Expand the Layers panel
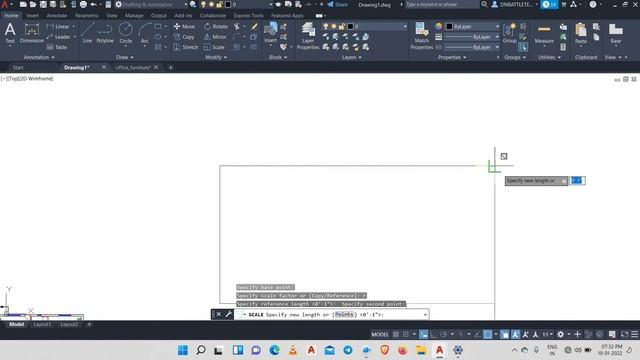This screenshot has height=360, width=640. click(351, 57)
